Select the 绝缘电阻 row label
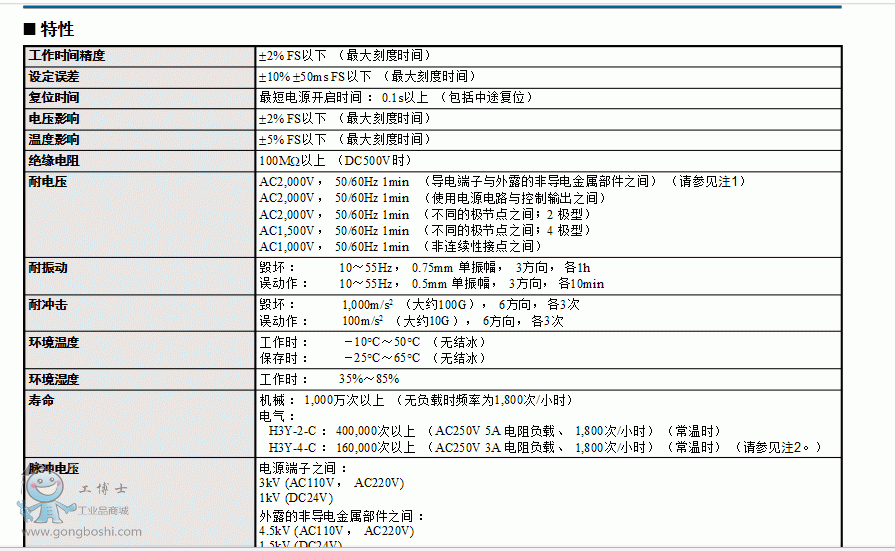The height and width of the screenshot is (551, 895). pos(54,161)
